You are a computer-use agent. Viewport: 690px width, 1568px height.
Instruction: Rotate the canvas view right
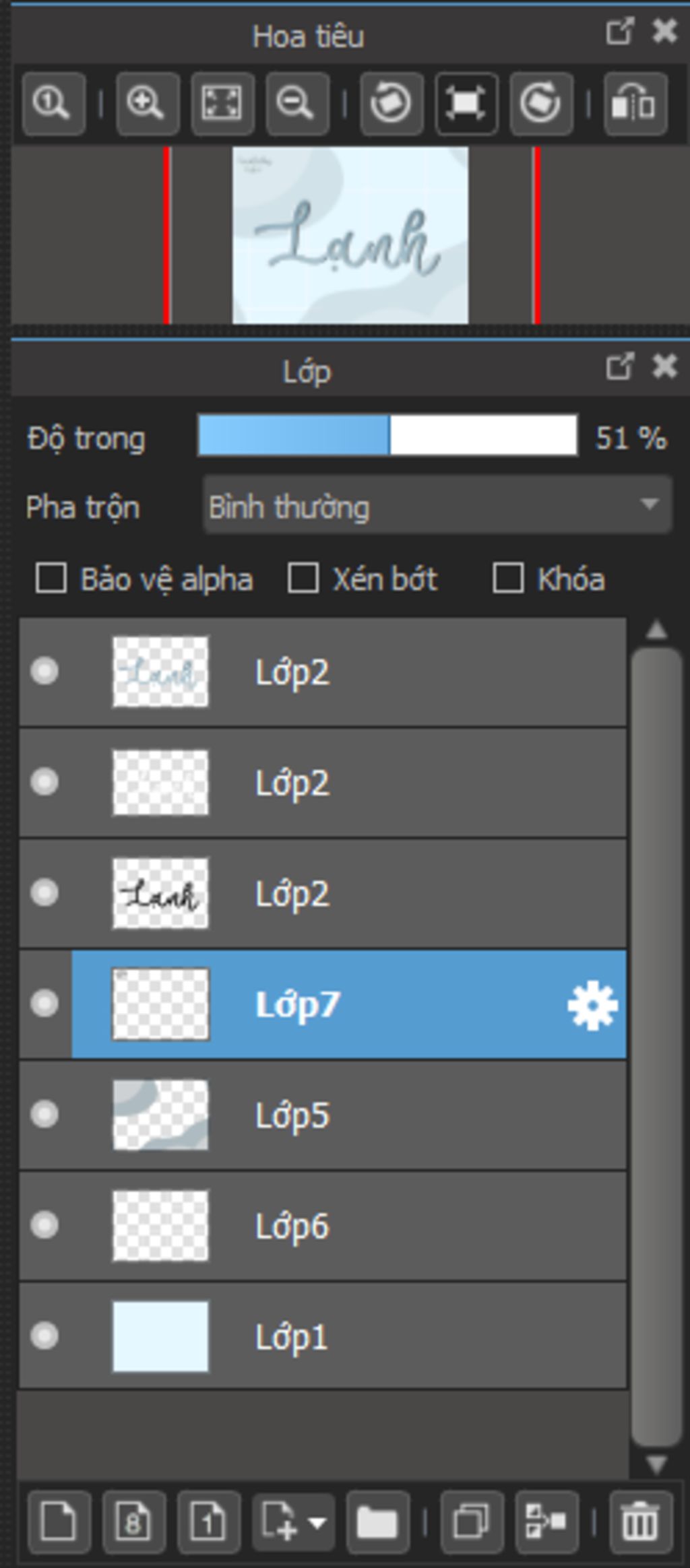[541, 104]
